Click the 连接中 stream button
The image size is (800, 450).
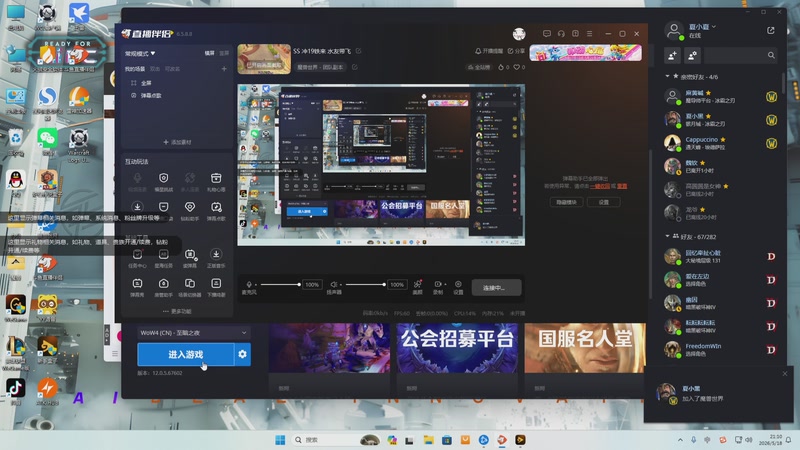[496, 288]
